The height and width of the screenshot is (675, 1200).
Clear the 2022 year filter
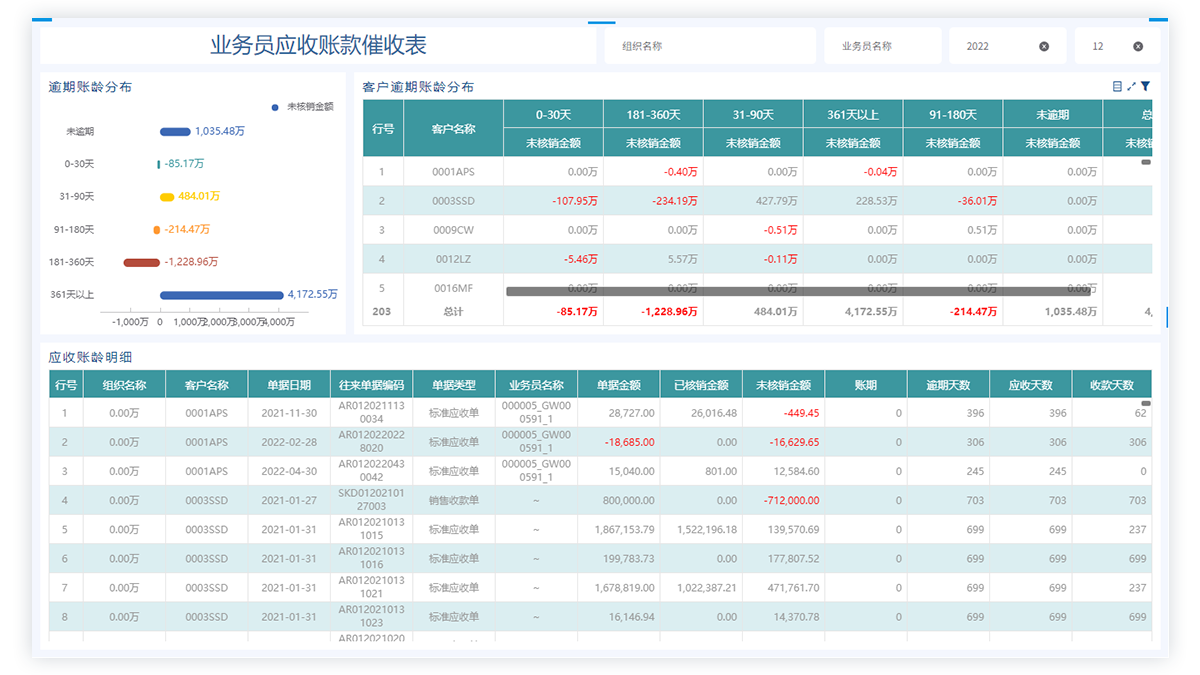[x=1044, y=46]
